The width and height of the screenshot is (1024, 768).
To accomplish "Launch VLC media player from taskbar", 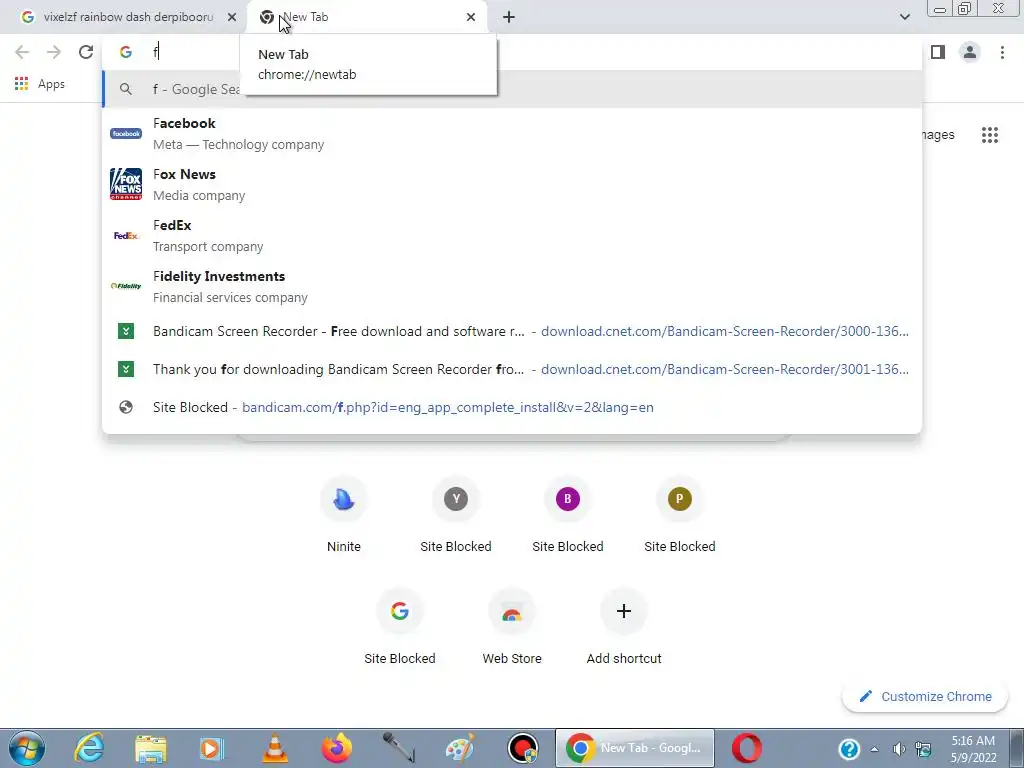I will point(275,748).
